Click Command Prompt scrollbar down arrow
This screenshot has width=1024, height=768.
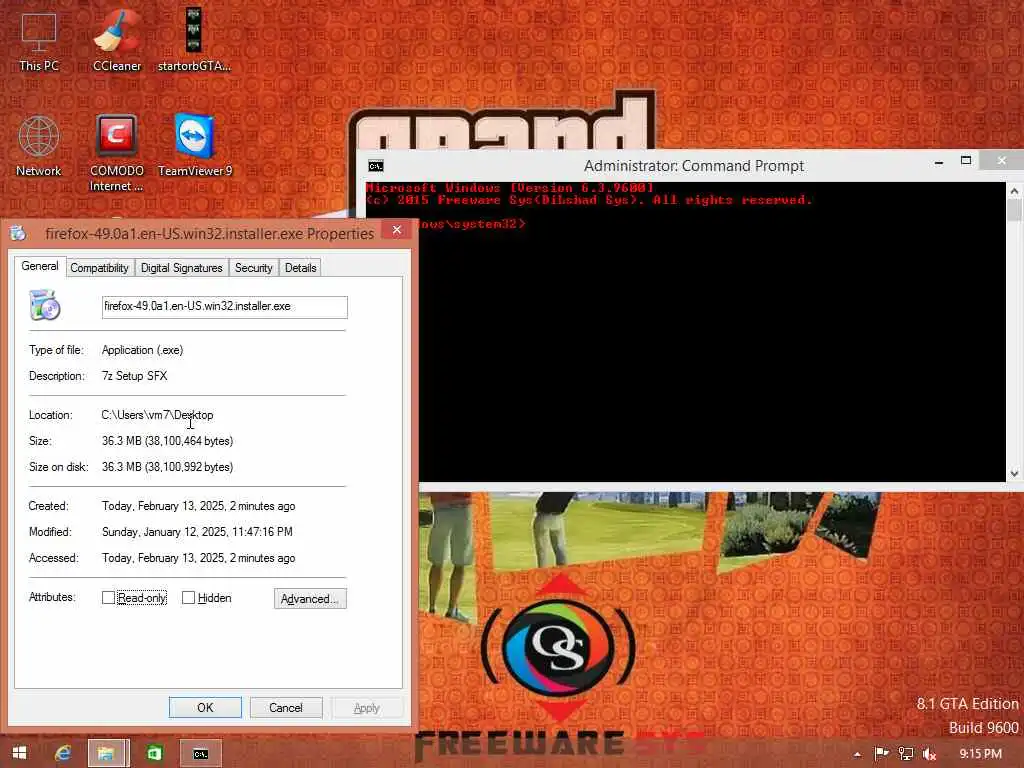pyautogui.click(x=1014, y=473)
